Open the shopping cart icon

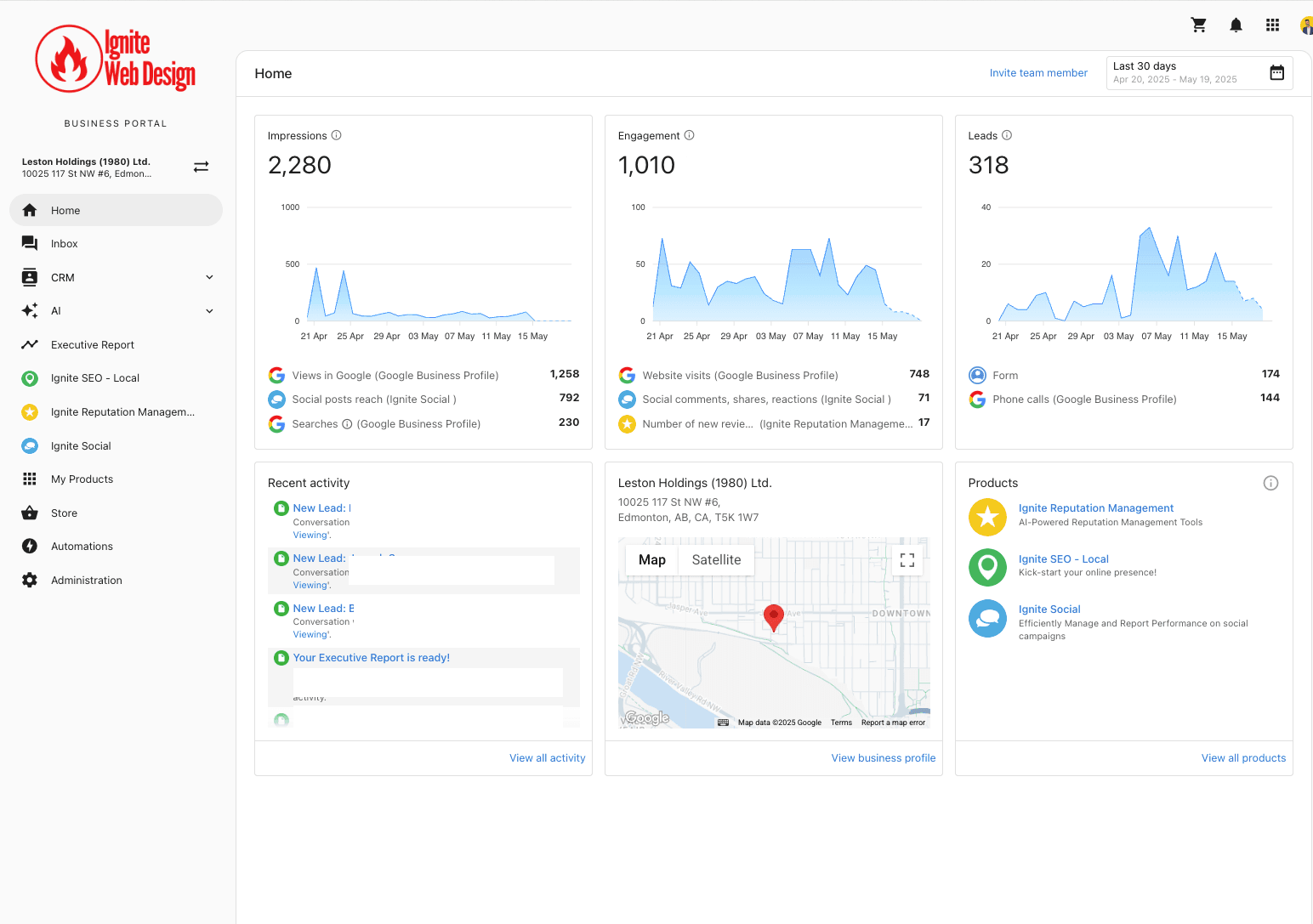point(1199,26)
